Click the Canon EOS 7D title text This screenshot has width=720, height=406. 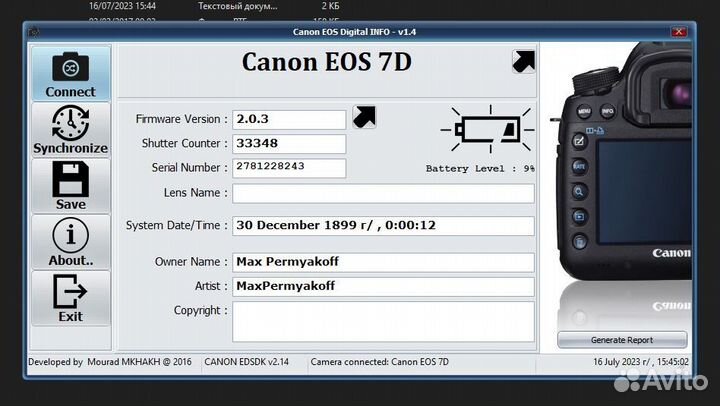pos(326,62)
